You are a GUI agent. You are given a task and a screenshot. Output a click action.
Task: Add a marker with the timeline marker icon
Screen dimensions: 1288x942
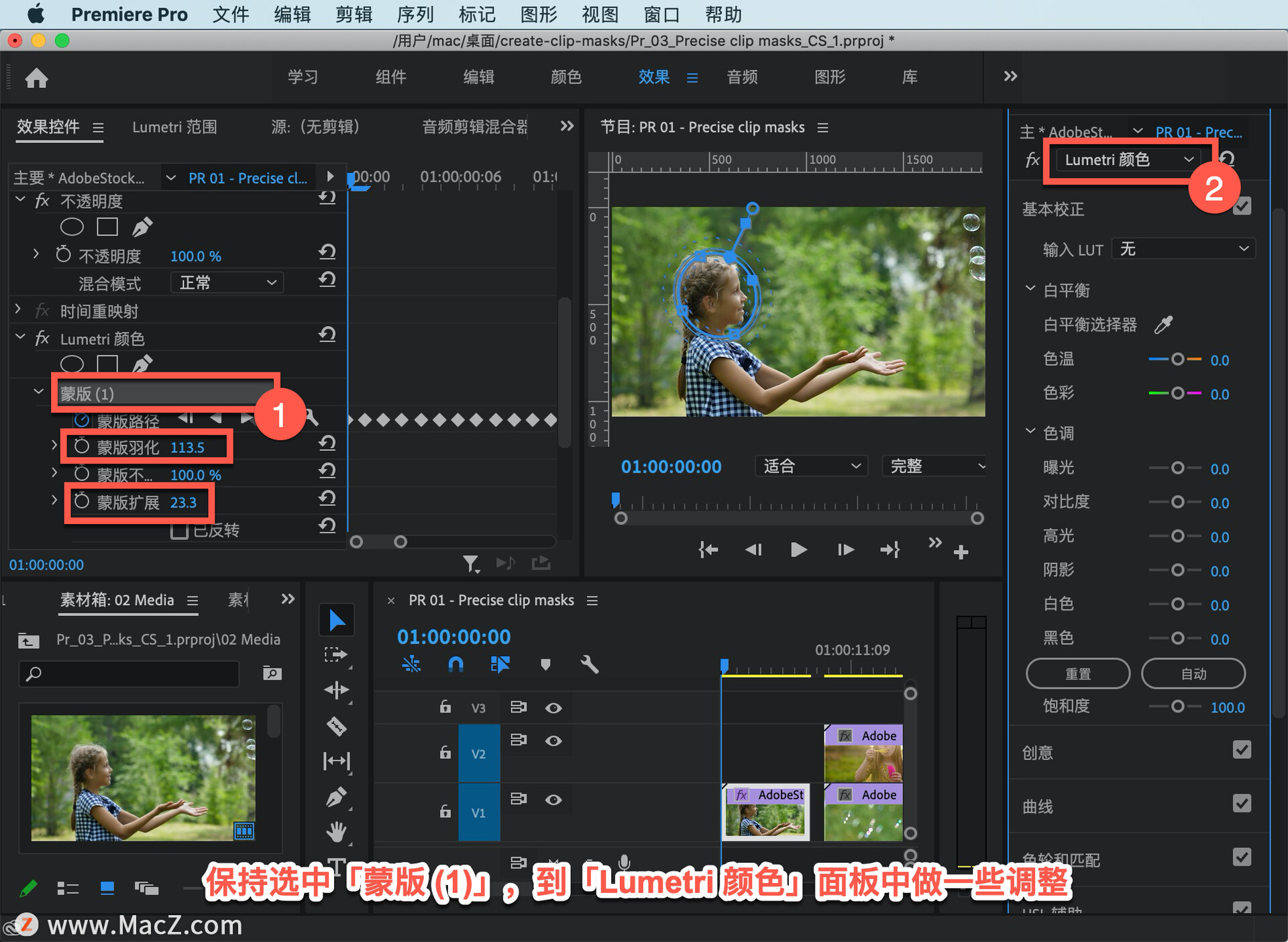point(545,664)
